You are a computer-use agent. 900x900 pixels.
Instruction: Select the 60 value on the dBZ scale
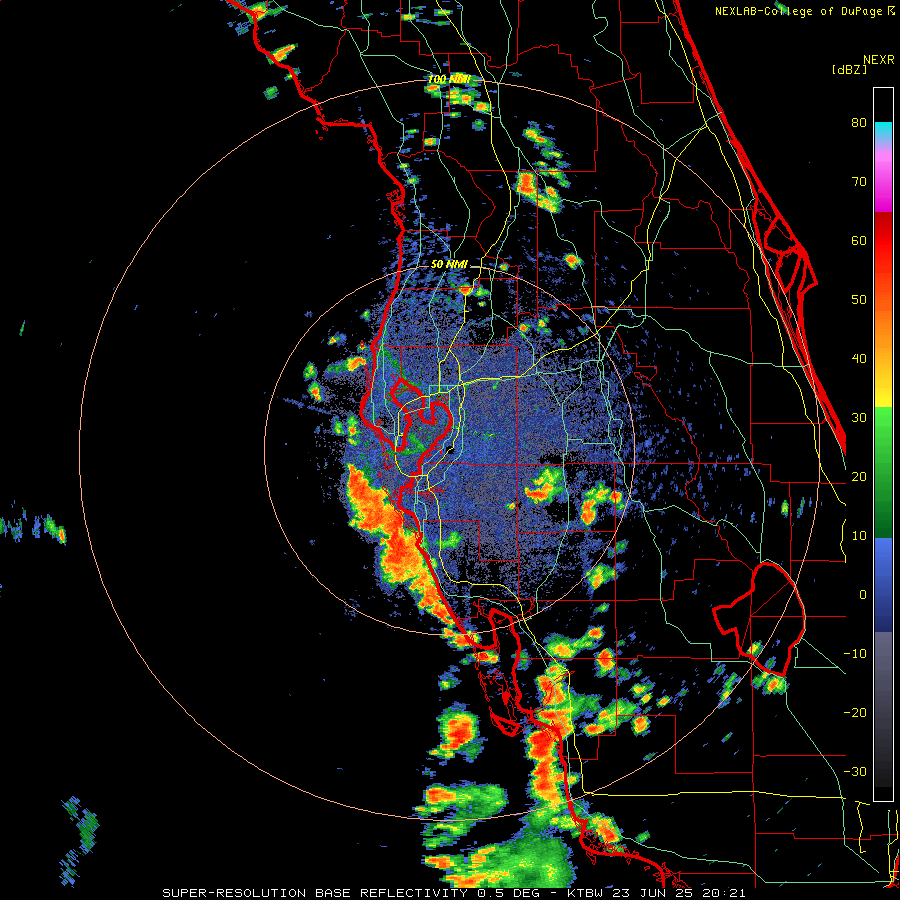point(859,240)
